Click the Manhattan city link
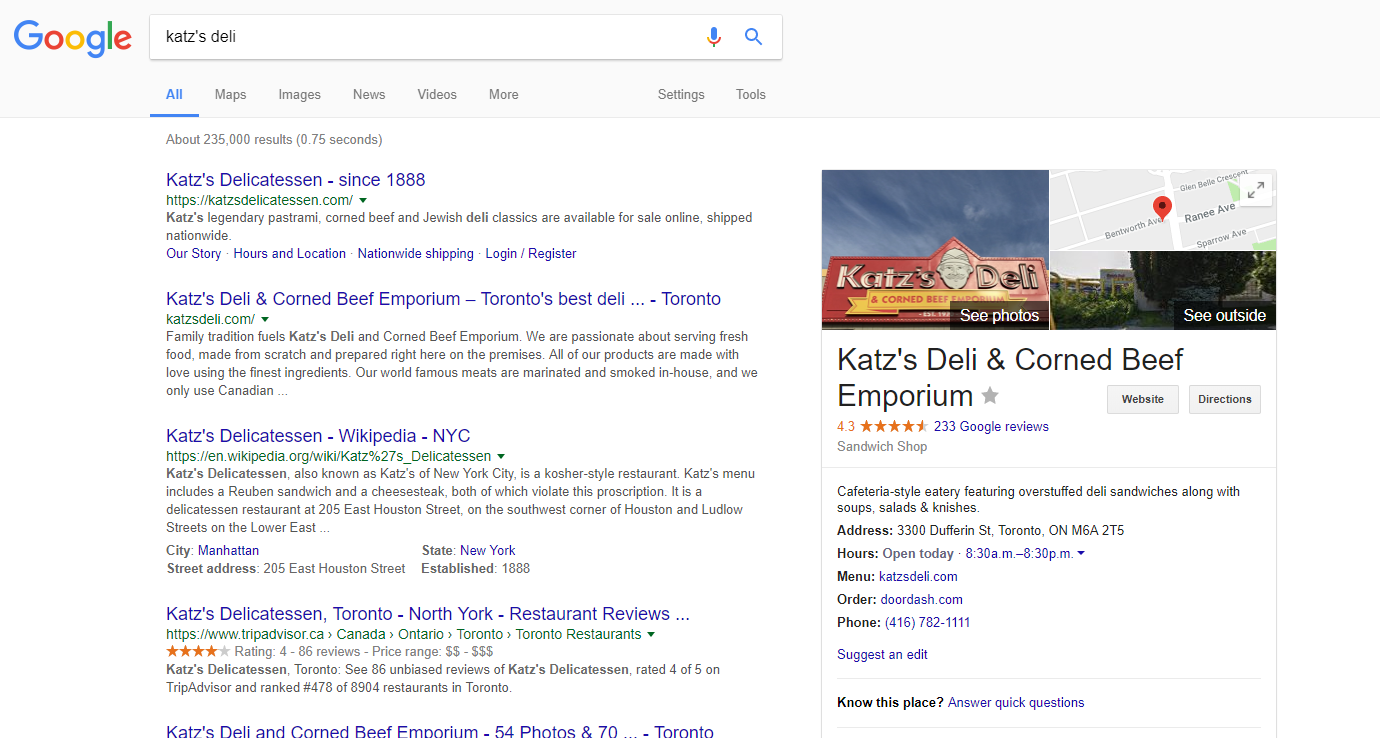 (229, 551)
